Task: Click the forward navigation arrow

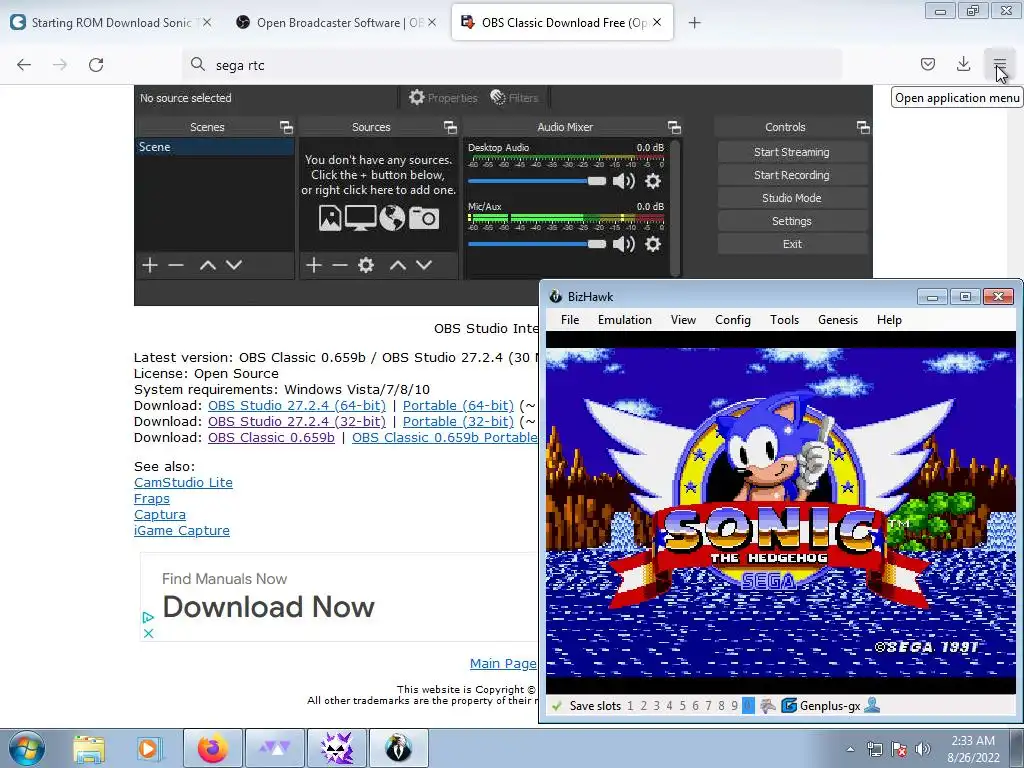Action: (60, 65)
